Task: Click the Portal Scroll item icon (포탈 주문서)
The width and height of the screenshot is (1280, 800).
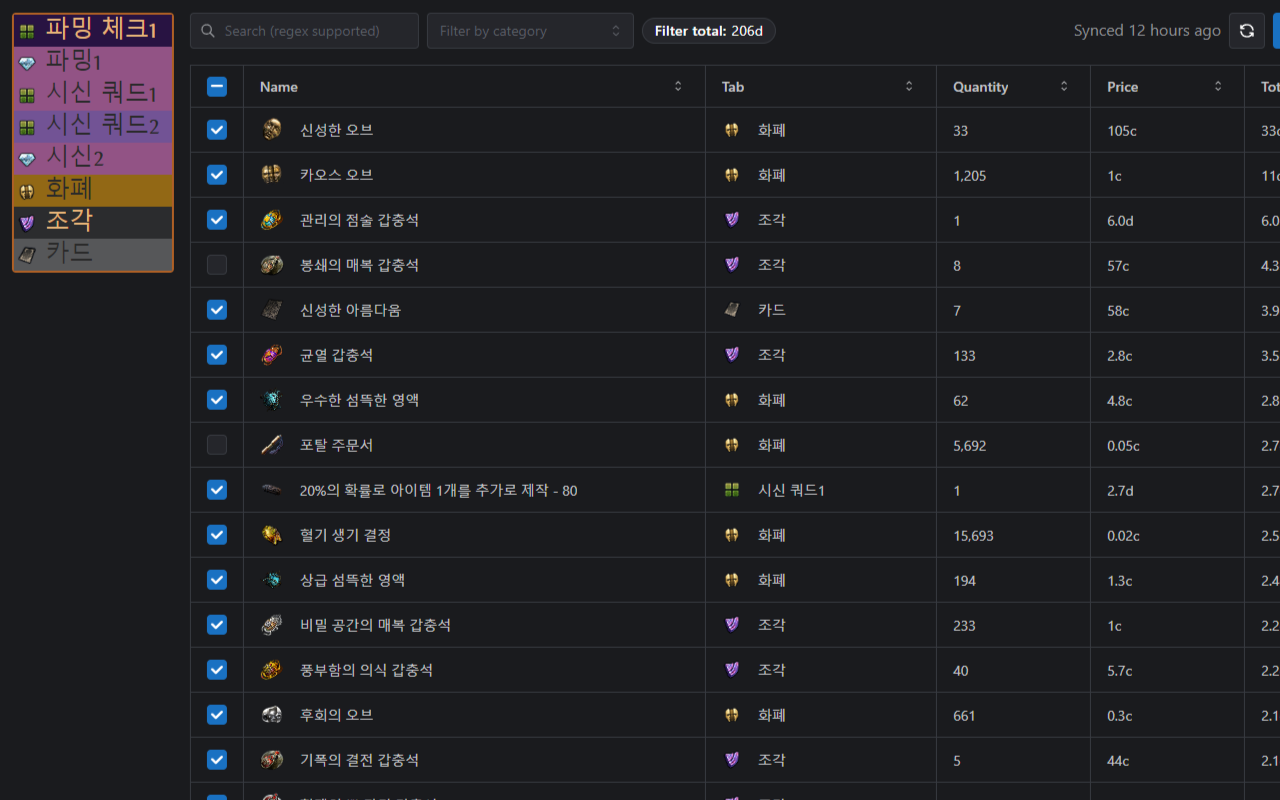Action: click(272, 445)
